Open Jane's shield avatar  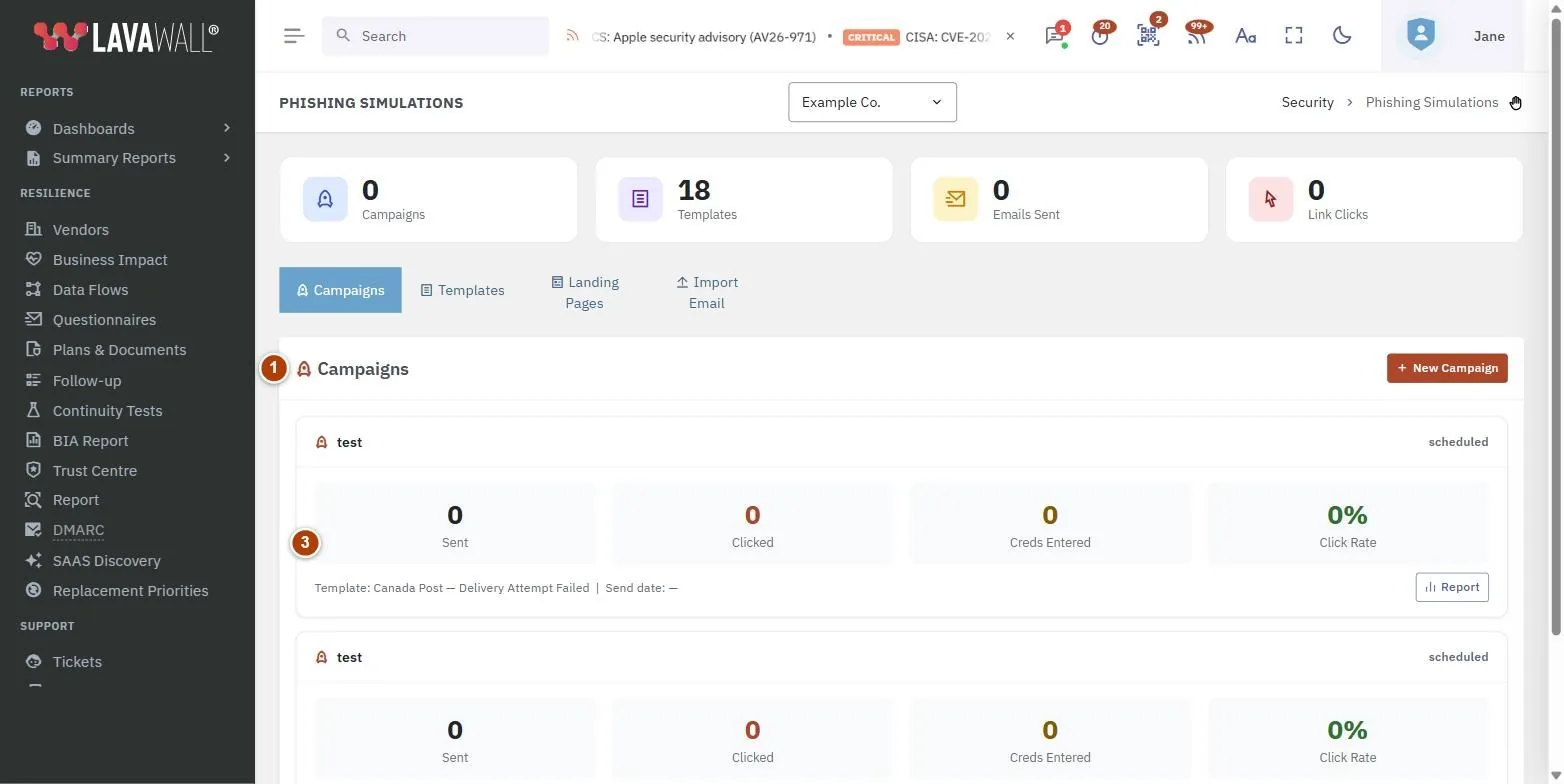[1420, 36]
